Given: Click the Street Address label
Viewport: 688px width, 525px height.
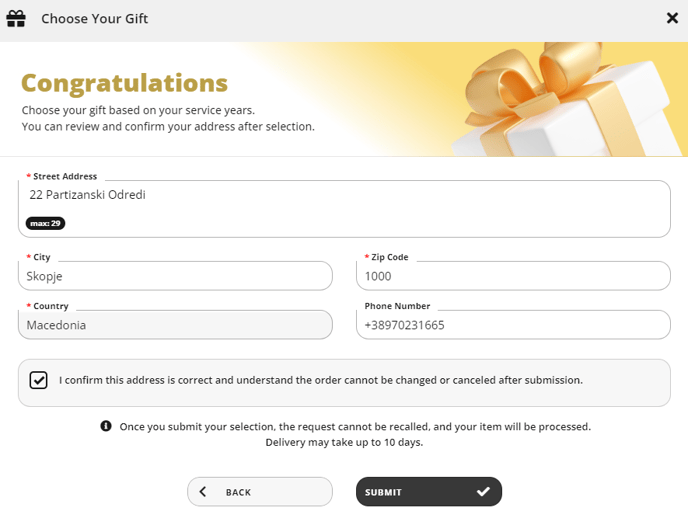Looking at the screenshot, I should [x=65, y=176].
